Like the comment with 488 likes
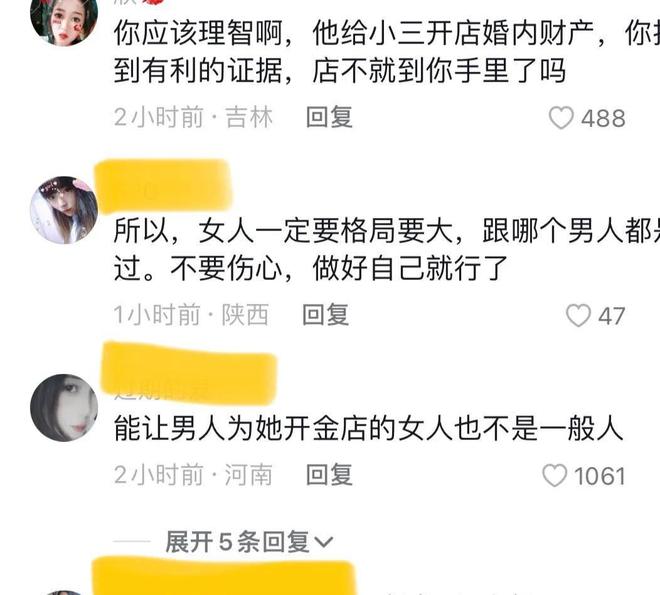 [561, 118]
